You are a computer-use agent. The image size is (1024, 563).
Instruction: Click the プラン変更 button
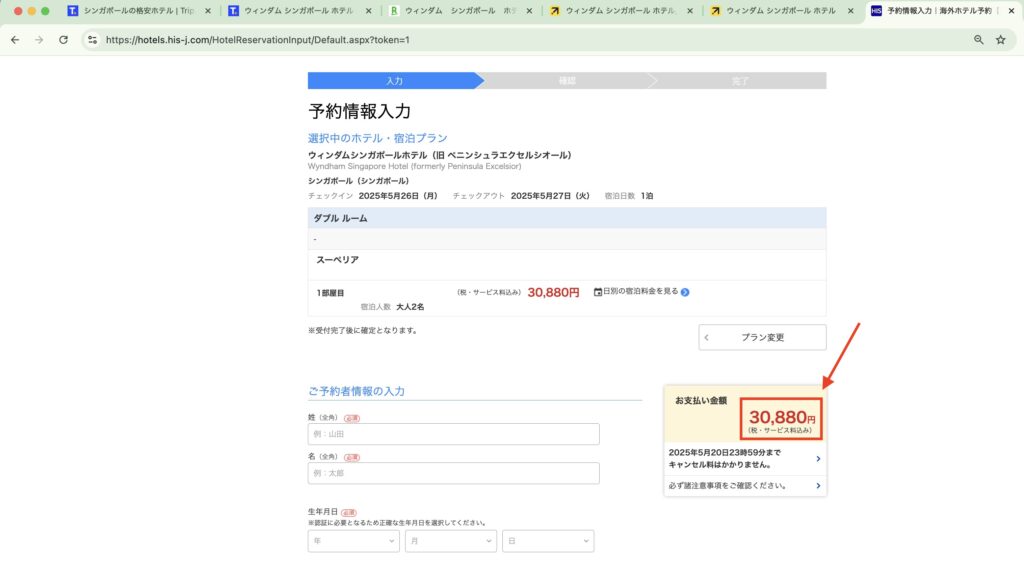762,337
